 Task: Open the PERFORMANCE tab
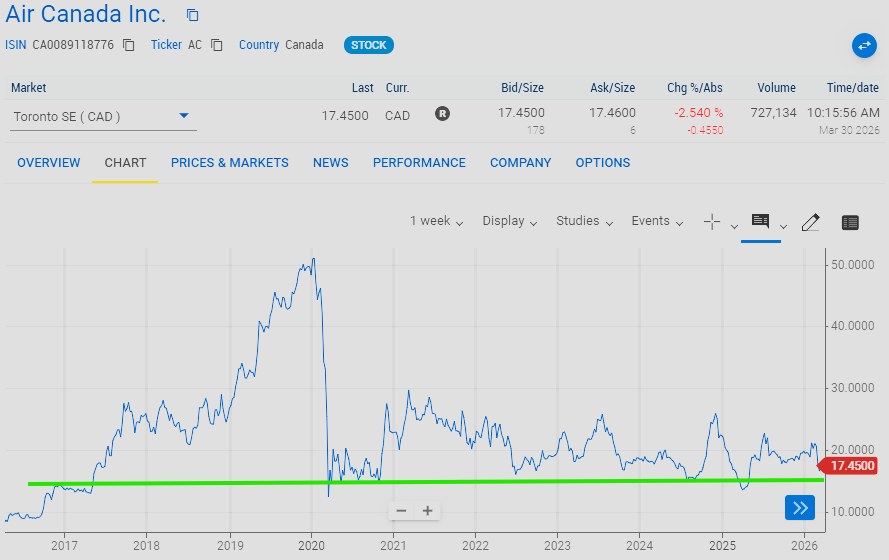419,163
